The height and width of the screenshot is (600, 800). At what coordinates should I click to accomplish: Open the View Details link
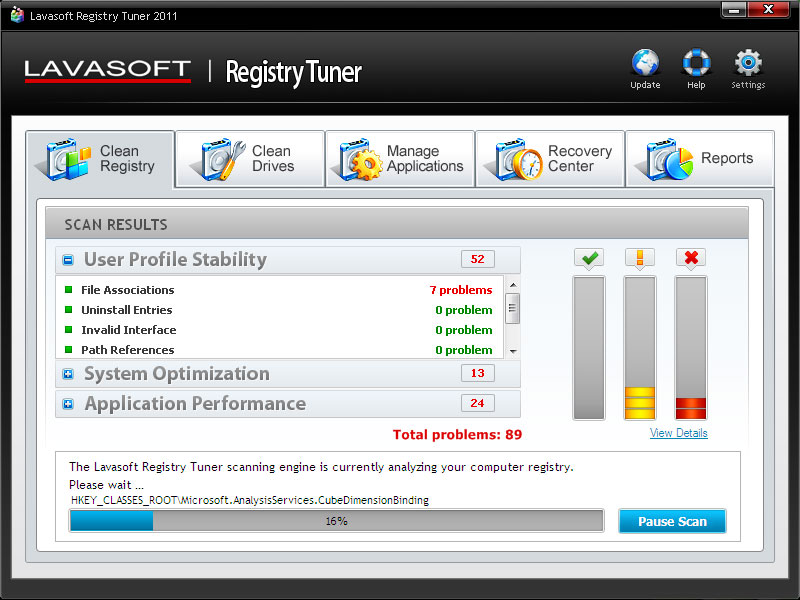679,433
